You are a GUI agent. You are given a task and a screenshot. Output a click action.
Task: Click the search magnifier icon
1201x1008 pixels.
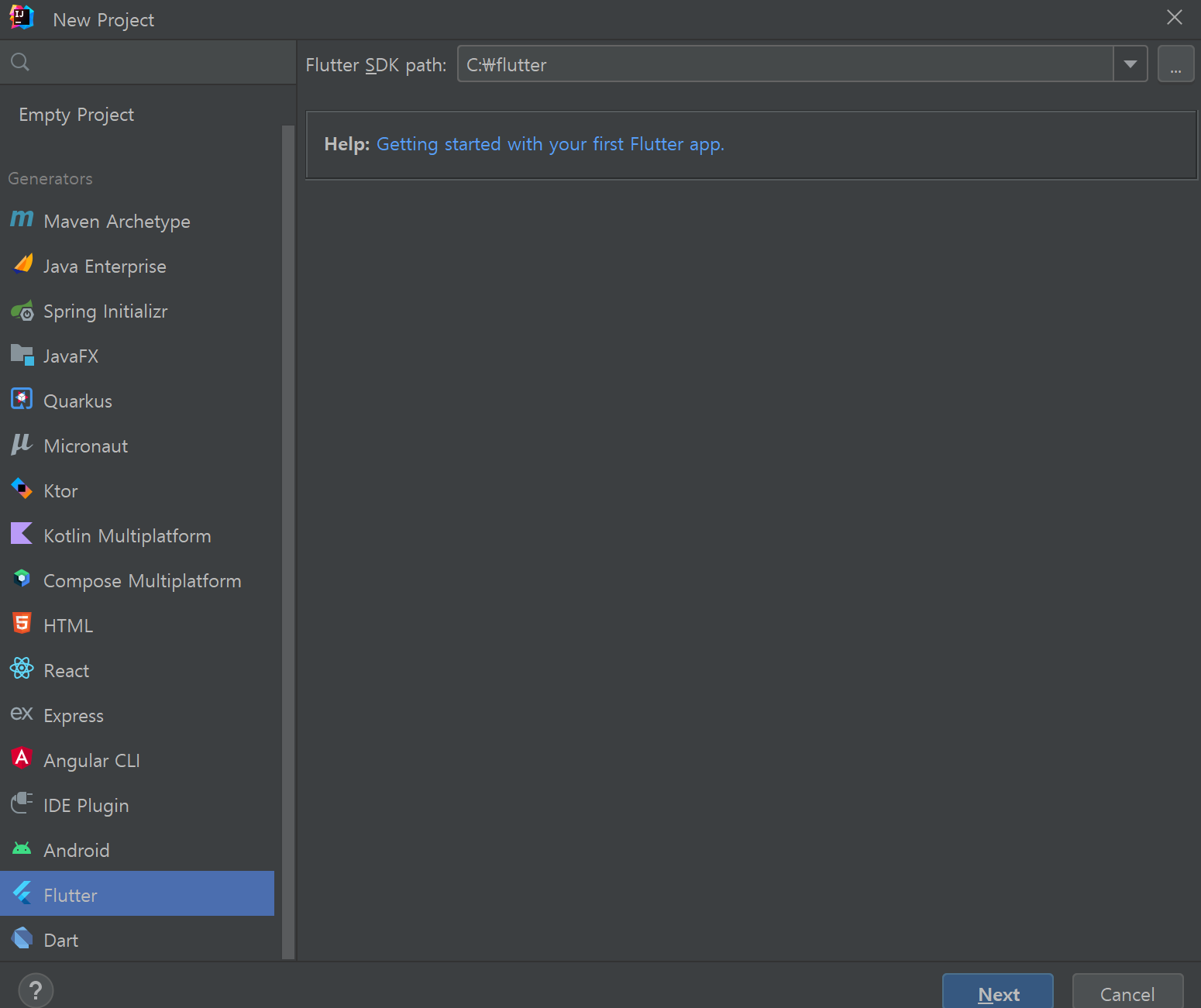click(x=20, y=62)
